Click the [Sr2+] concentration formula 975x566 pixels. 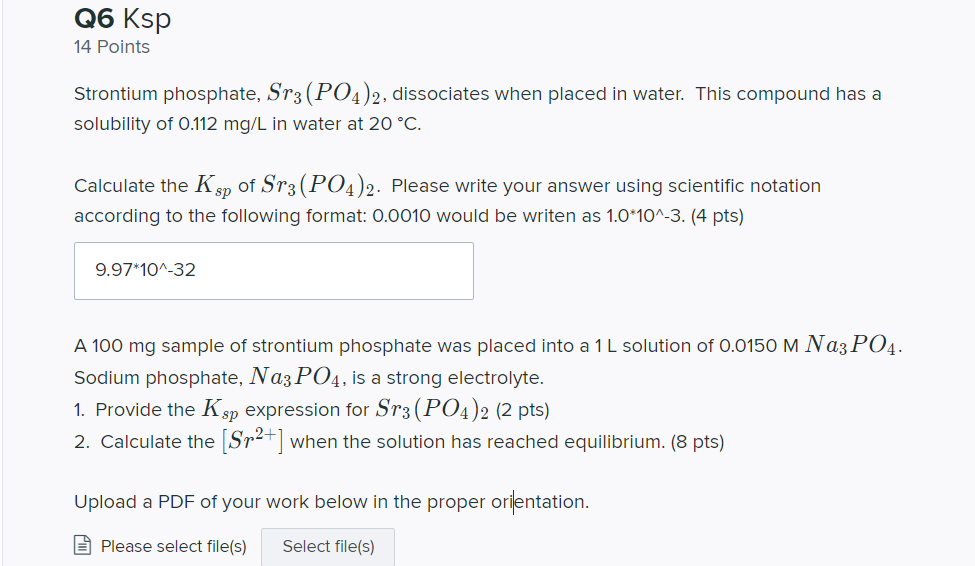pos(252,440)
